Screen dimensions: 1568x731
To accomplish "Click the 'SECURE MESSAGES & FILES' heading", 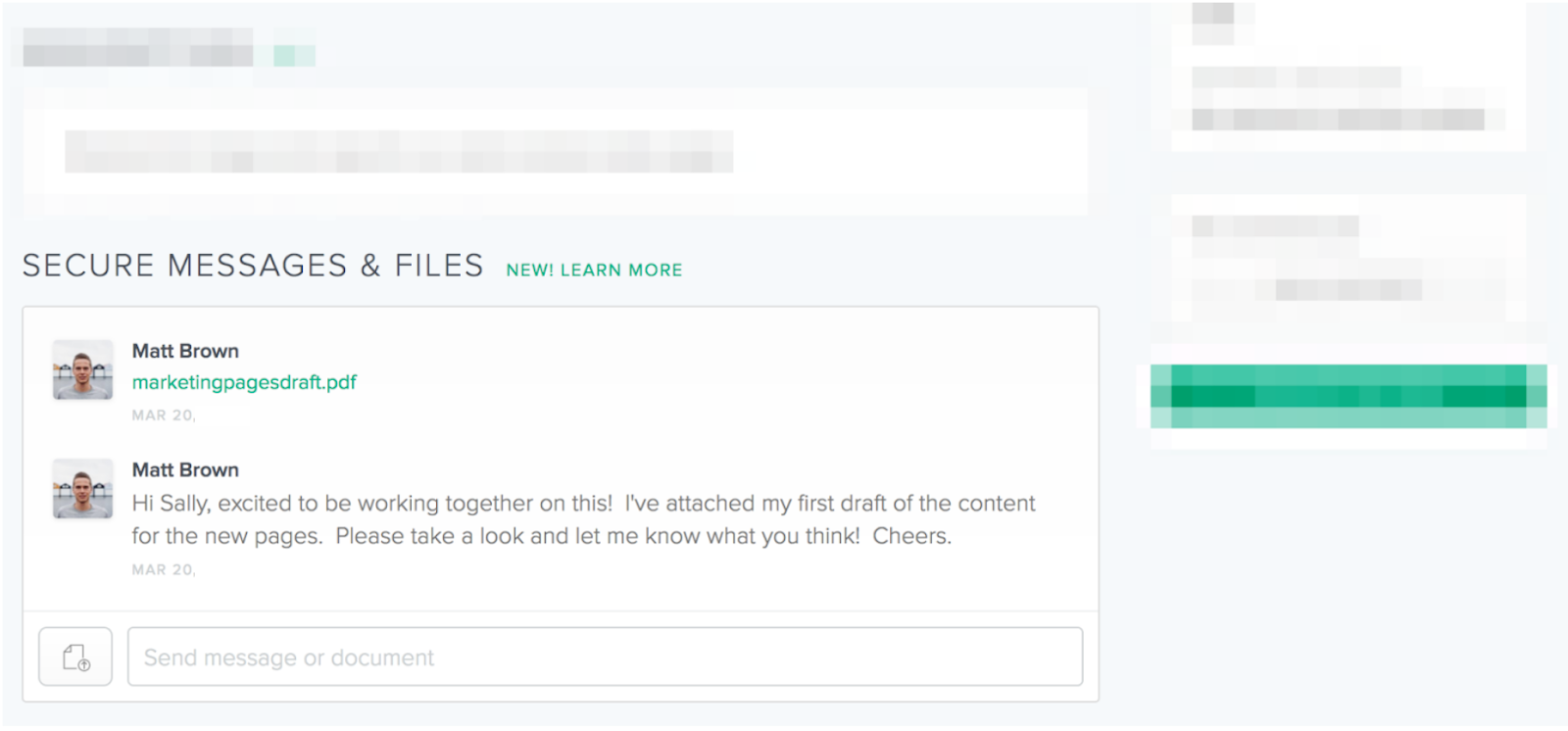I will coord(253,266).
